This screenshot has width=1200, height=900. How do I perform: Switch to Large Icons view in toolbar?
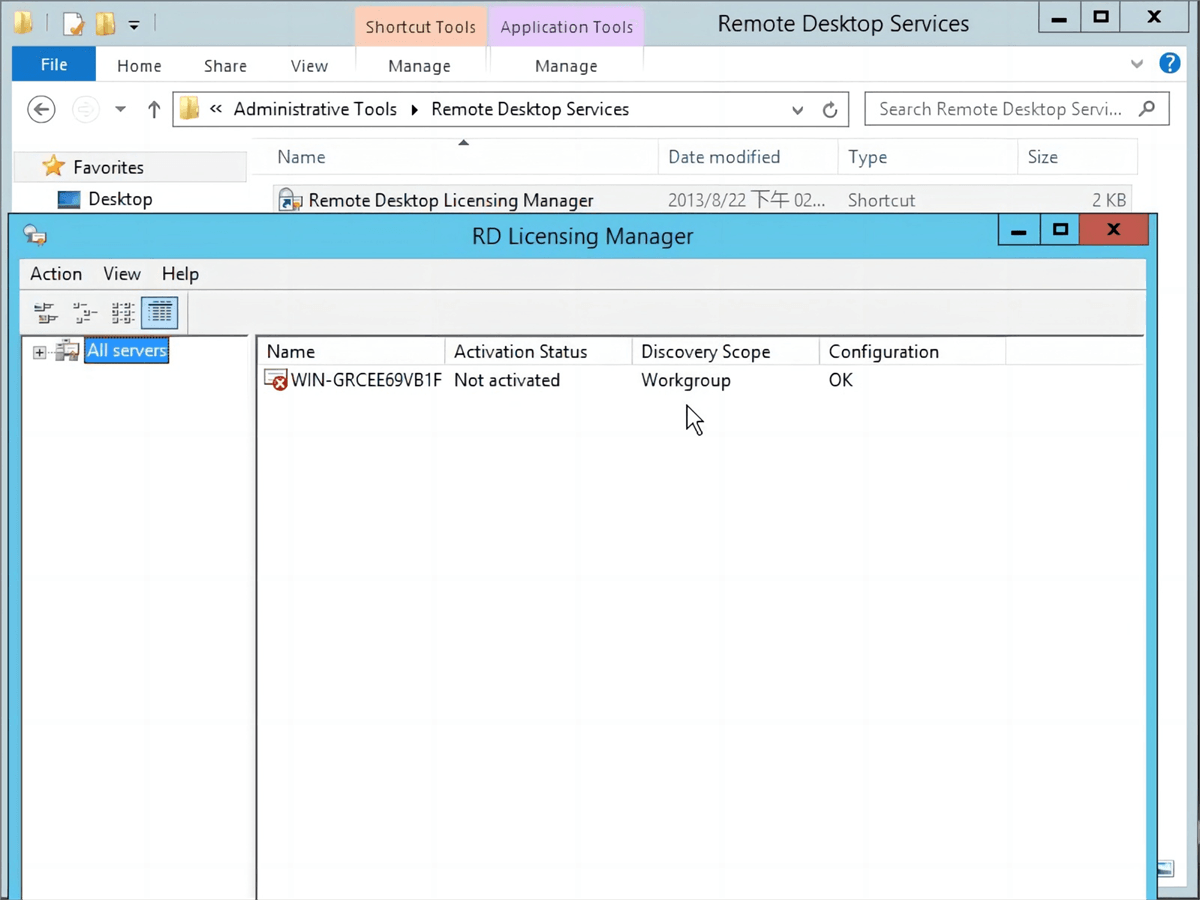click(45, 313)
